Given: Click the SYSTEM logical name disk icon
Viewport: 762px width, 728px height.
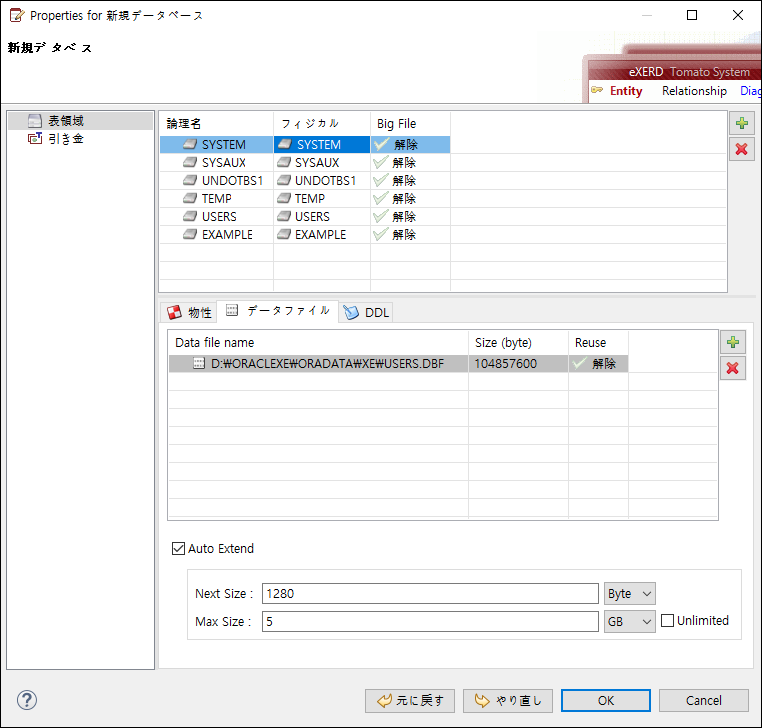Looking at the screenshot, I should point(190,144).
